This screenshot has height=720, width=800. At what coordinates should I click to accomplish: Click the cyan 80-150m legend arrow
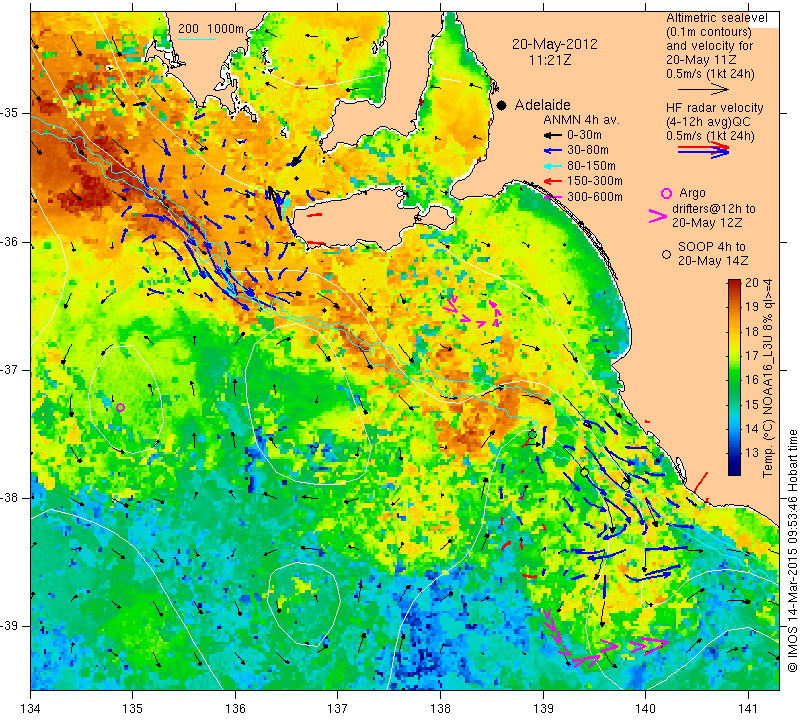coord(552,166)
